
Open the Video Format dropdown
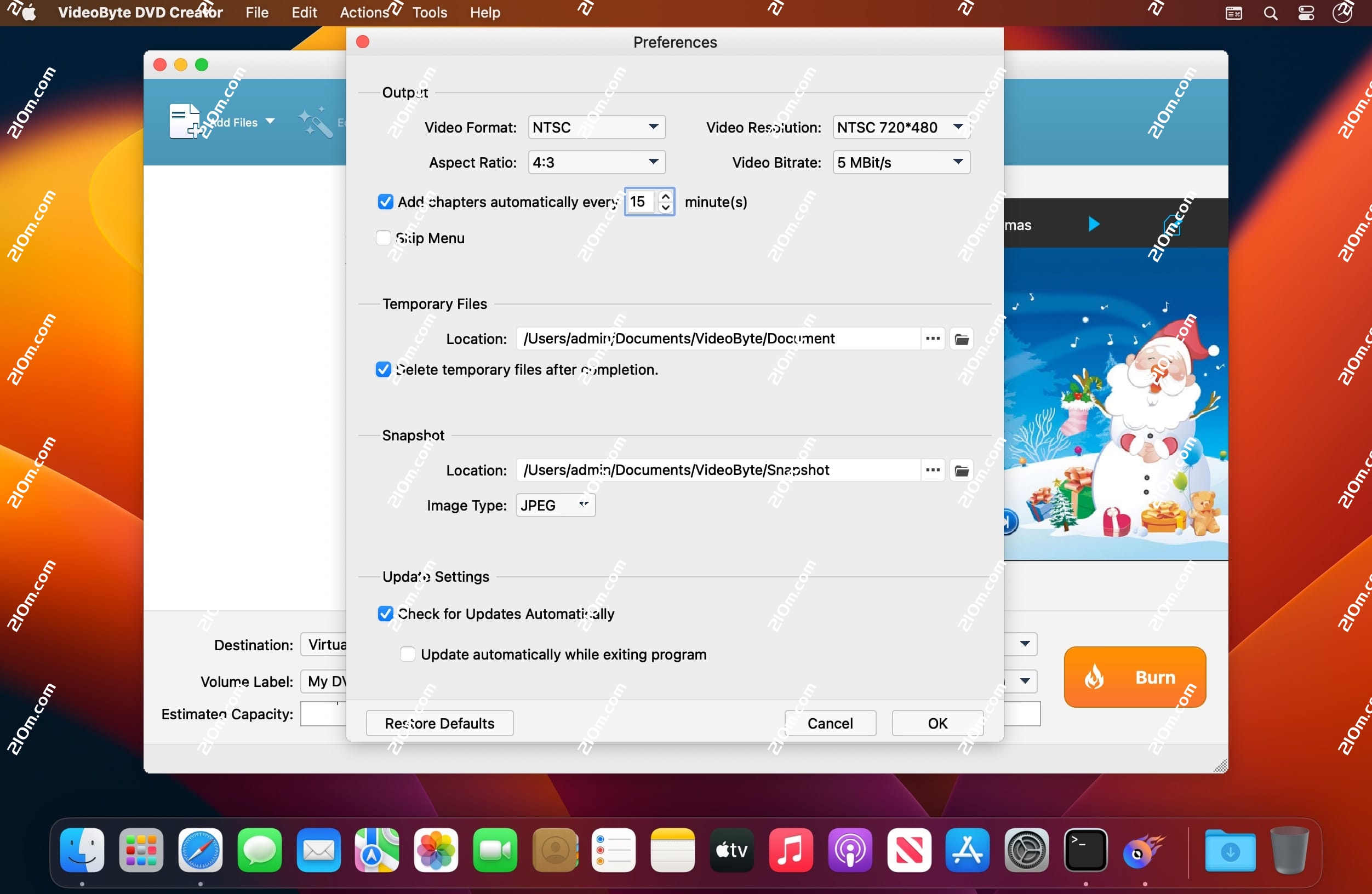pyautogui.click(x=596, y=127)
